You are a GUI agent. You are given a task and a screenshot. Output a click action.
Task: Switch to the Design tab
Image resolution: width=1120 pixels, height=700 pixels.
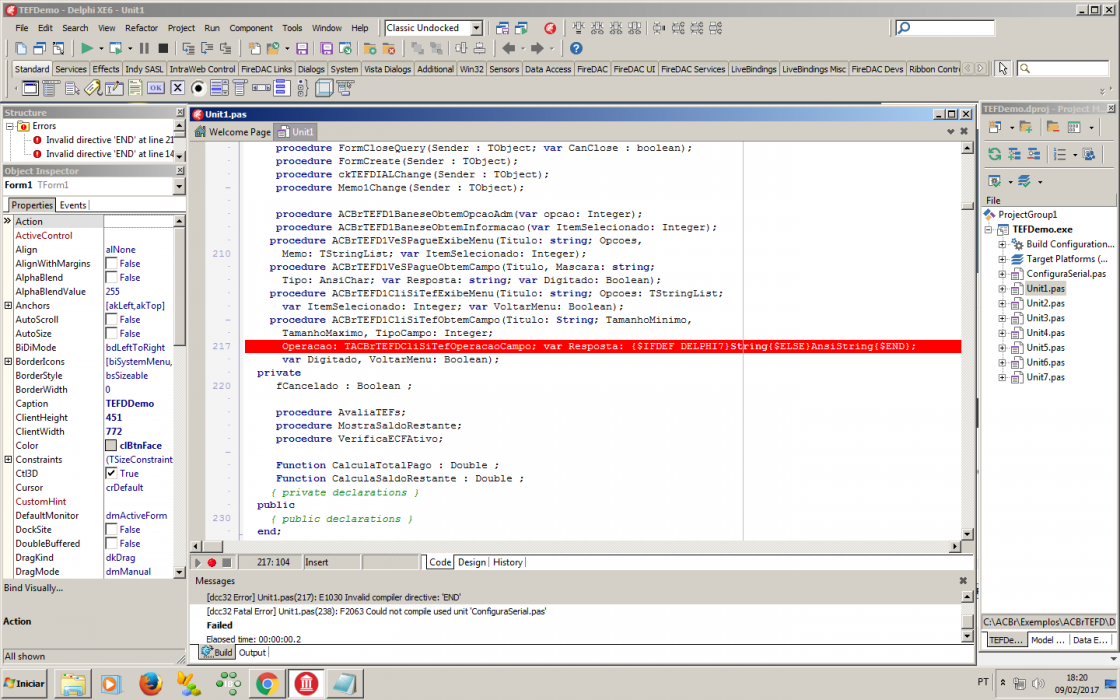click(x=471, y=562)
